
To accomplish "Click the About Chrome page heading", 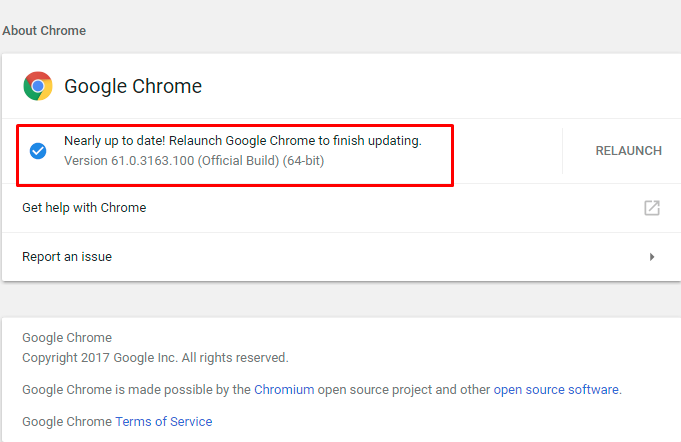I will coord(44,31).
